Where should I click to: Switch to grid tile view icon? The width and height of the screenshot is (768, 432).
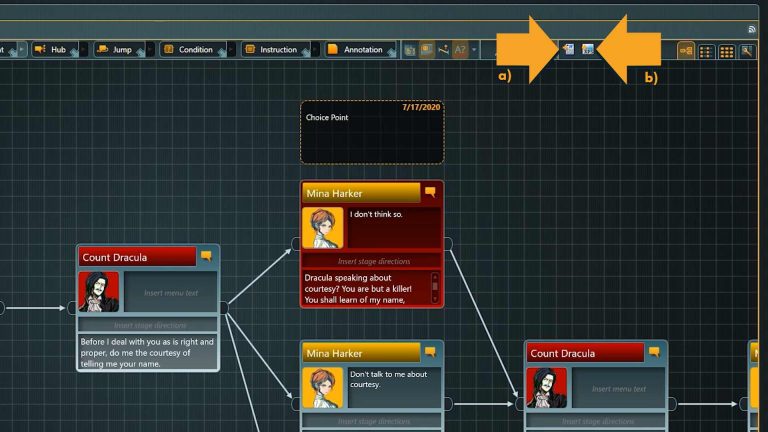(x=726, y=51)
